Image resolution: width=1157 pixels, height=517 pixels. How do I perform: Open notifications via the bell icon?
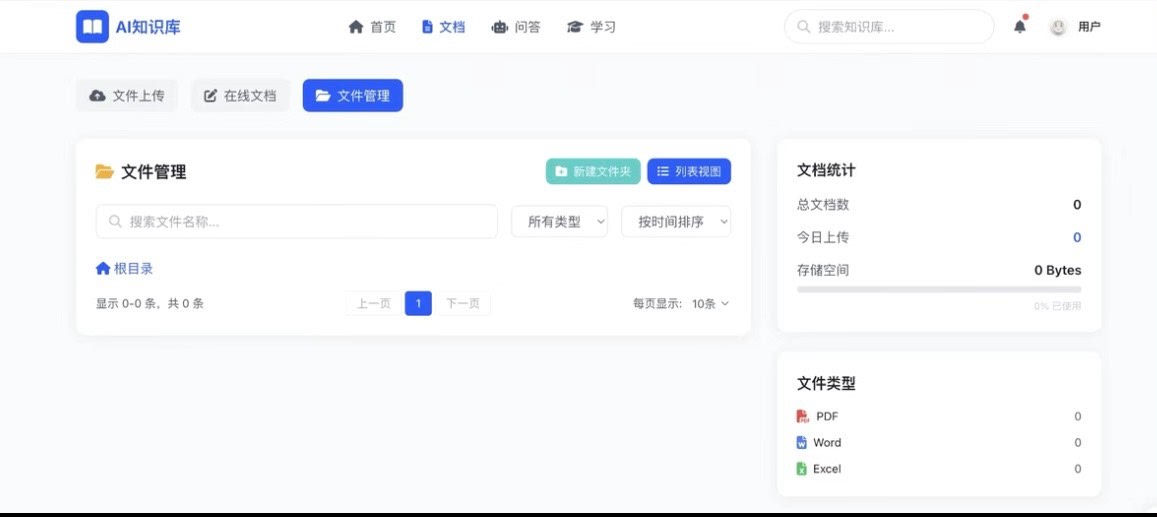click(x=1020, y=27)
